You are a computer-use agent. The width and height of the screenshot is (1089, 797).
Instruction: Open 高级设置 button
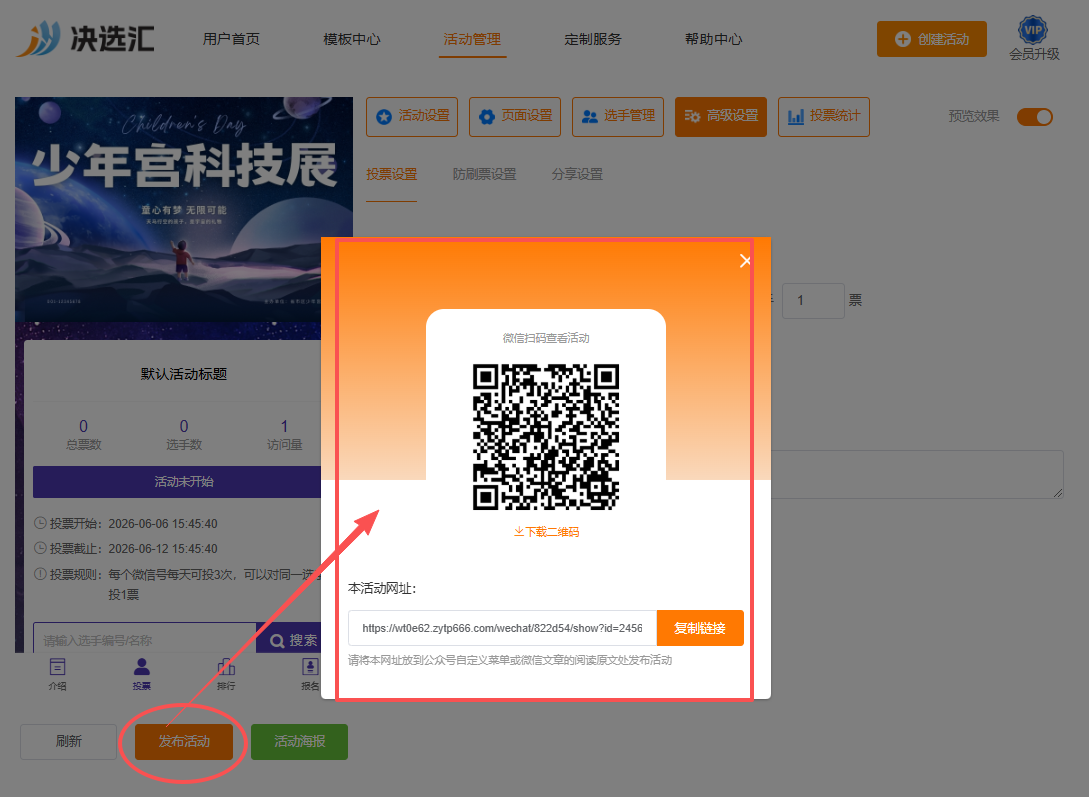point(721,117)
